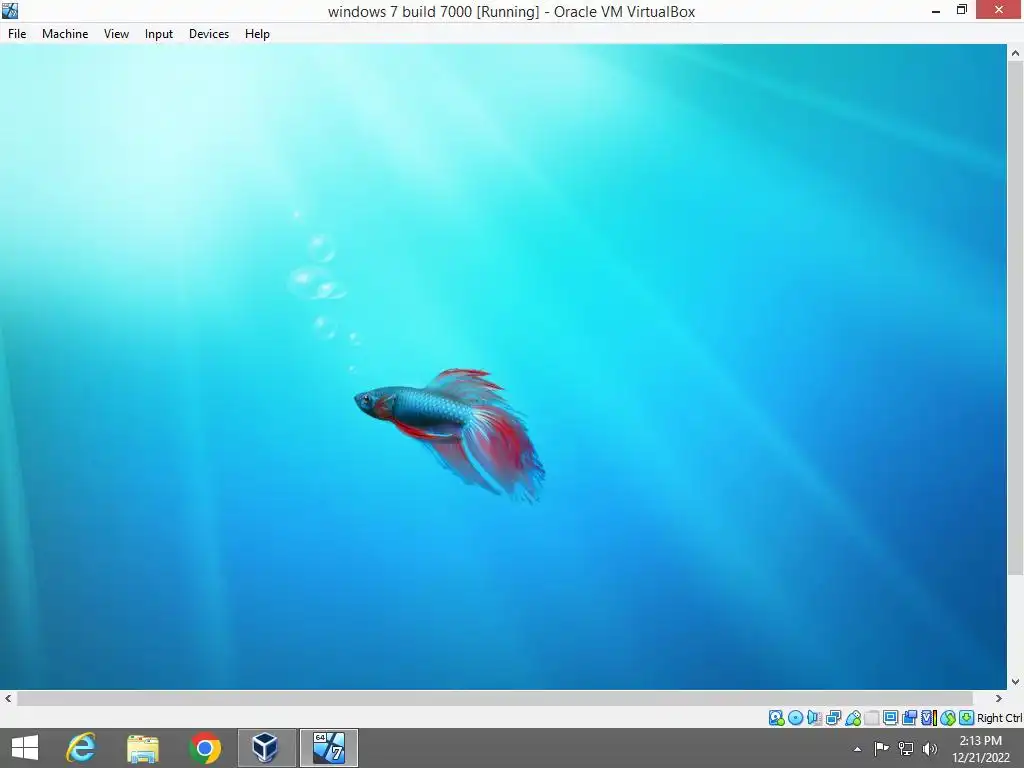This screenshot has width=1024, height=768.
Task: Click the network tray icon
Action: [x=906, y=748]
